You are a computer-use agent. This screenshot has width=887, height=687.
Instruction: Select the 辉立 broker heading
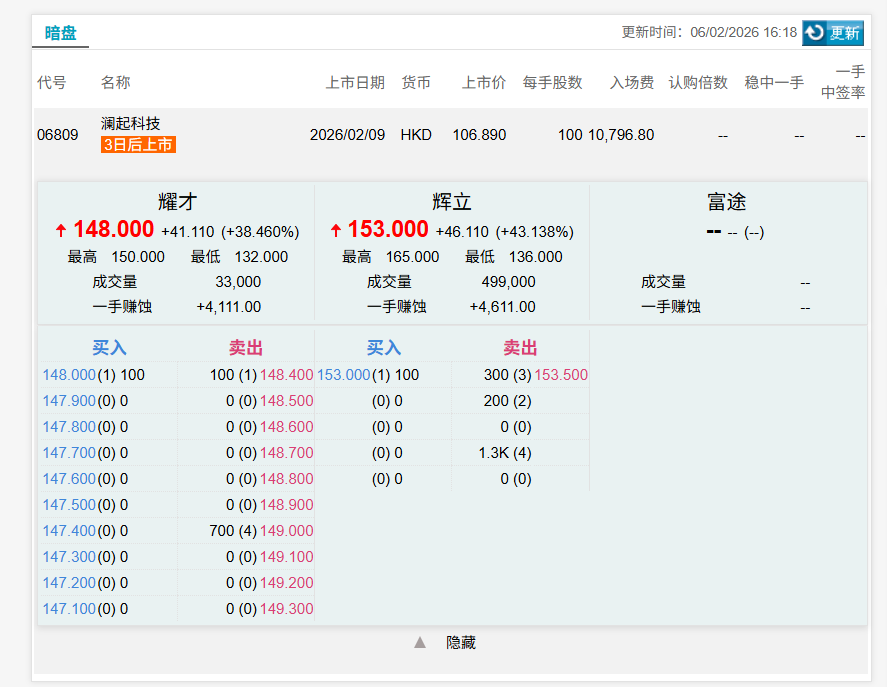click(x=452, y=202)
